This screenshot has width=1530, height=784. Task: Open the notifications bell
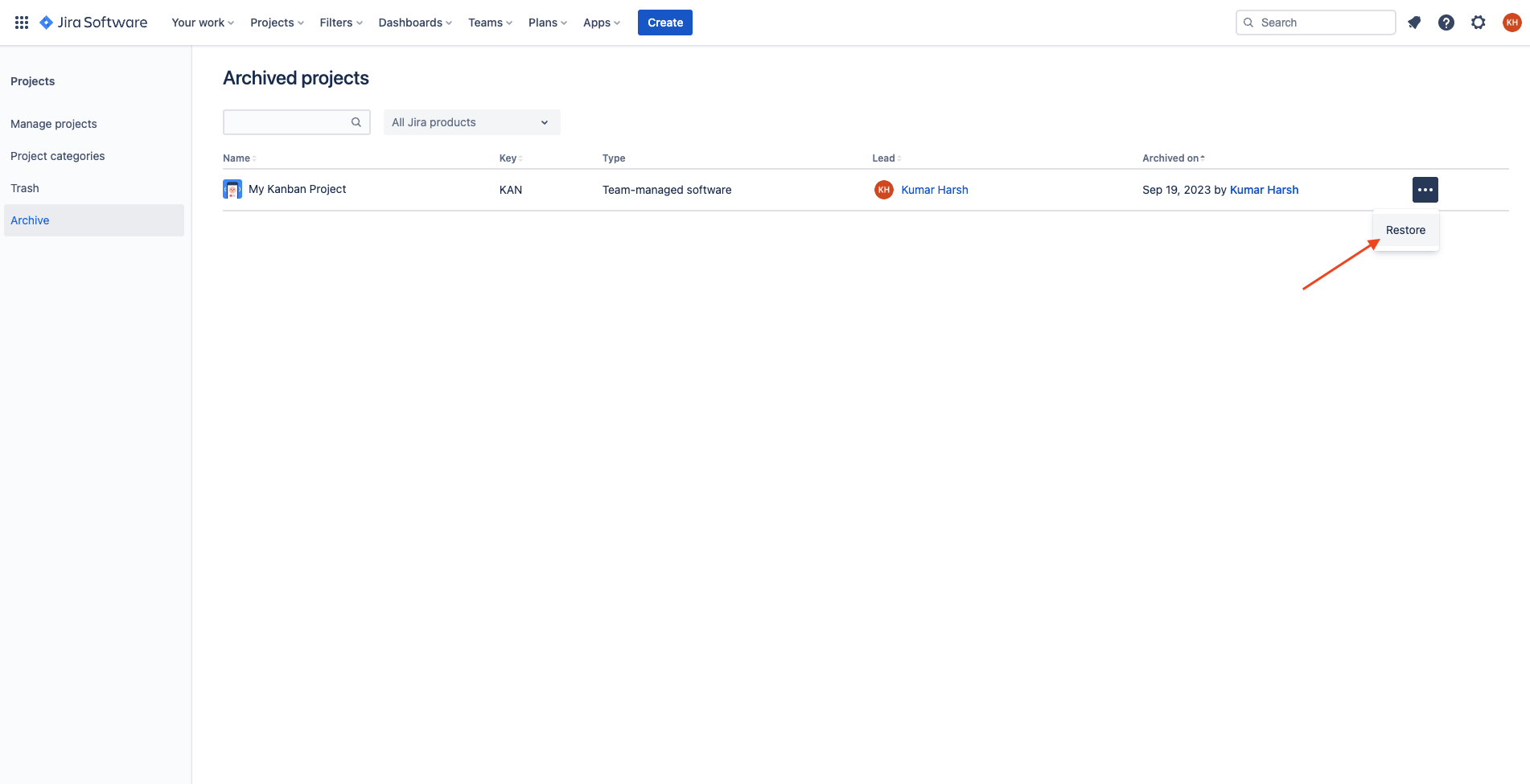pyautogui.click(x=1414, y=22)
